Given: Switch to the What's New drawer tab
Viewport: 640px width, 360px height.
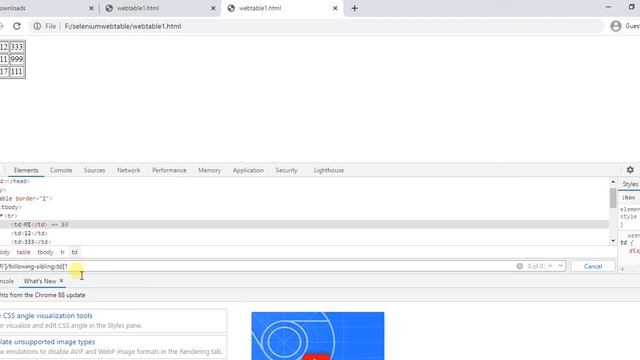Looking at the screenshot, I should coord(40,281).
